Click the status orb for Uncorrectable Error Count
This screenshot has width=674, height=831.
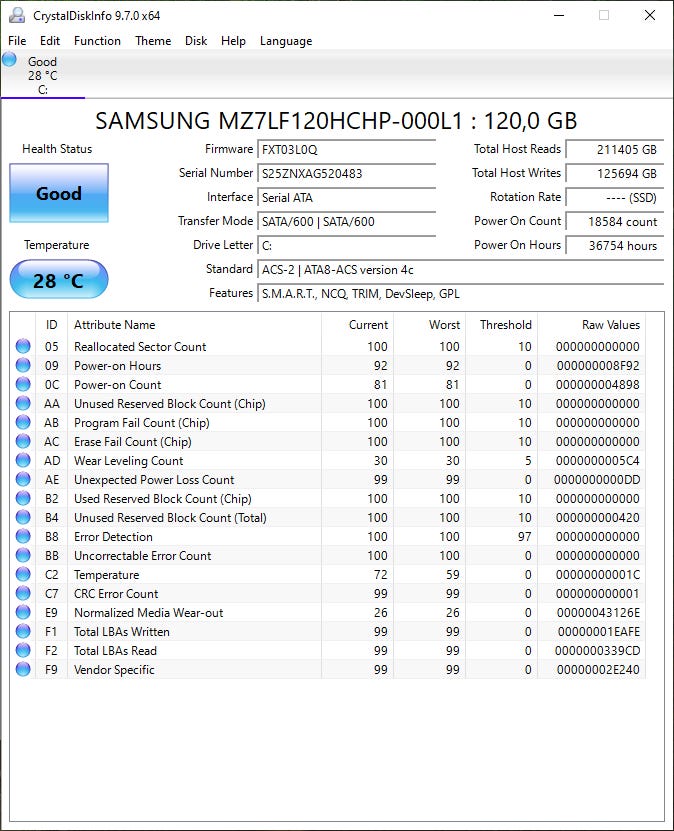(x=23, y=556)
